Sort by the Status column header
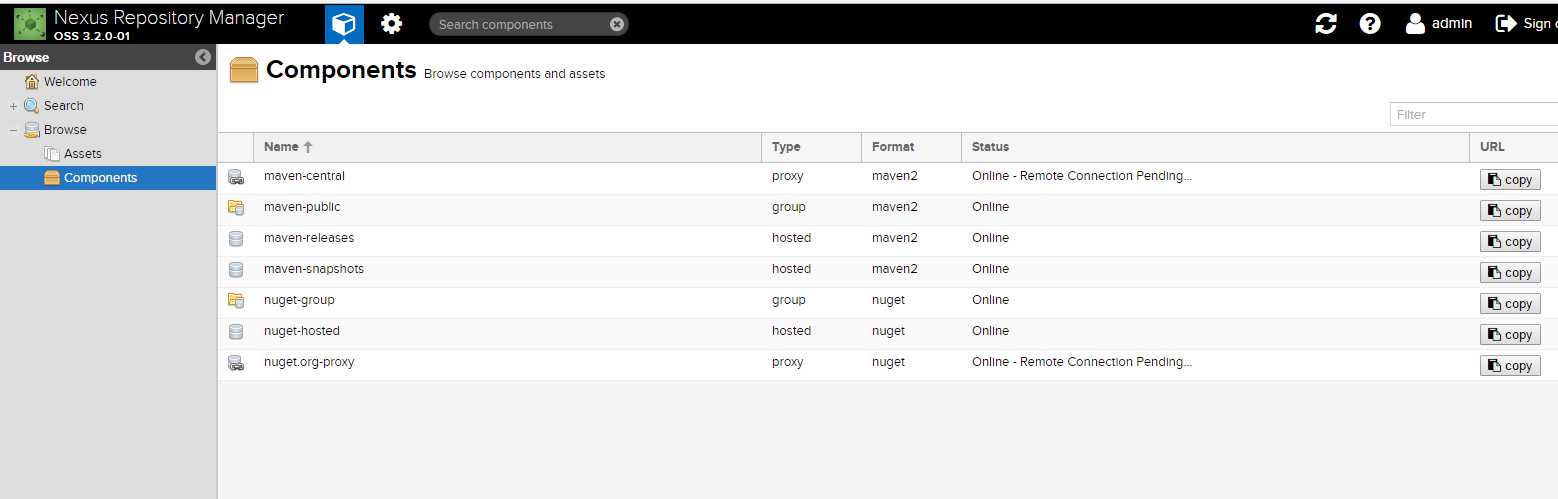1558x499 pixels. coord(1215,147)
